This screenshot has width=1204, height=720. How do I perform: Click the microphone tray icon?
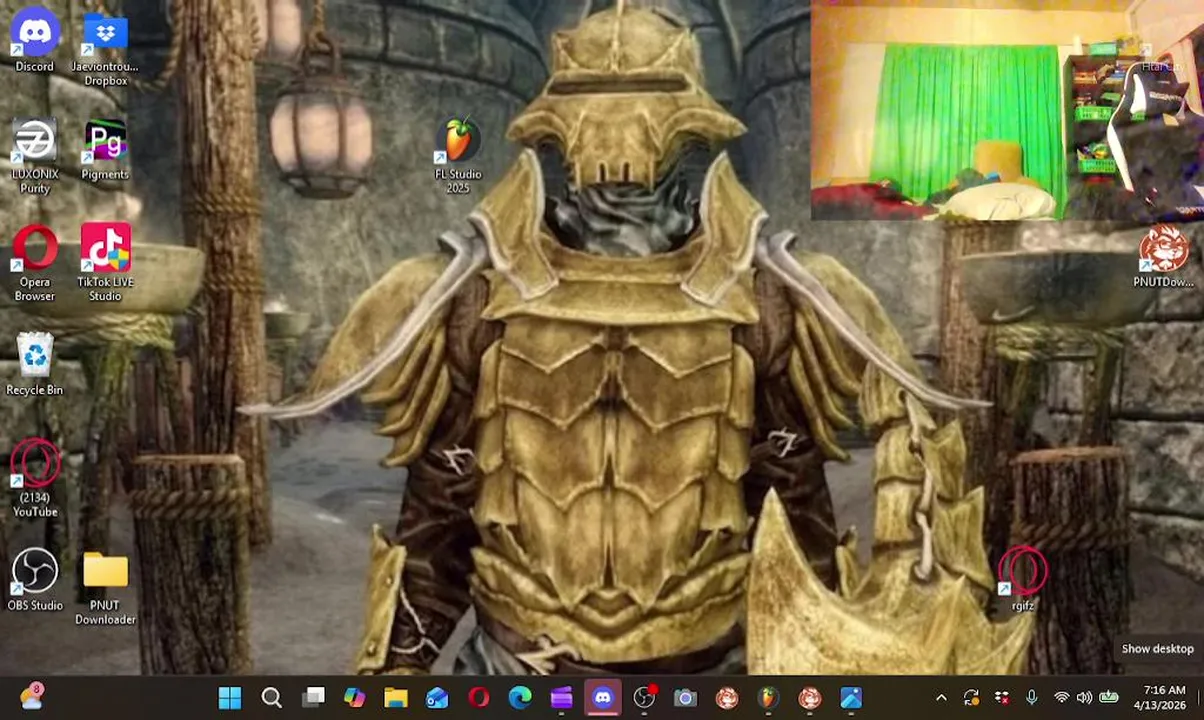[x=1031, y=698]
